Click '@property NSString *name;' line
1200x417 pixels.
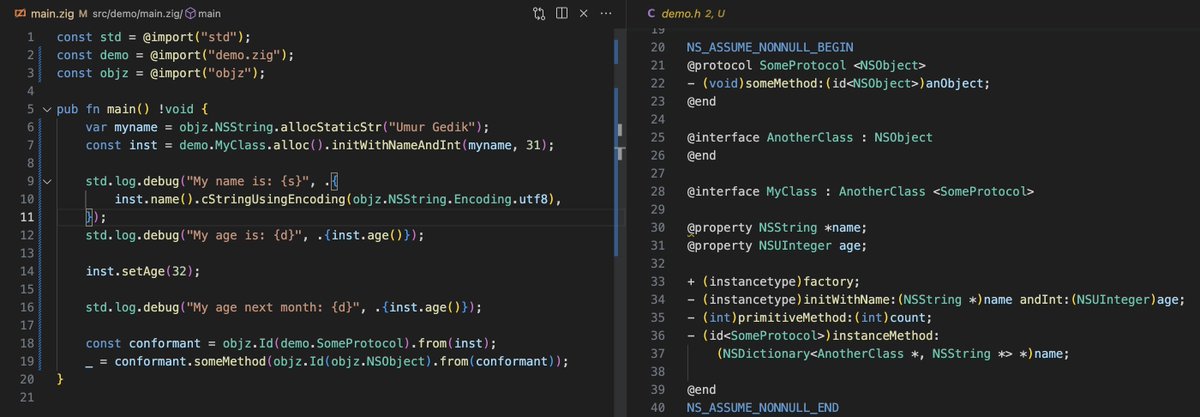point(778,227)
